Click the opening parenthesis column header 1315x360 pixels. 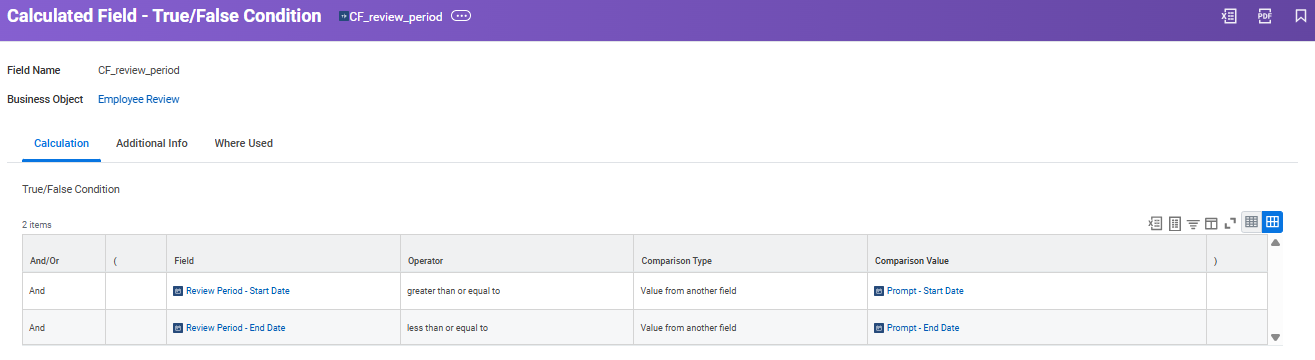click(x=136, y=254)
